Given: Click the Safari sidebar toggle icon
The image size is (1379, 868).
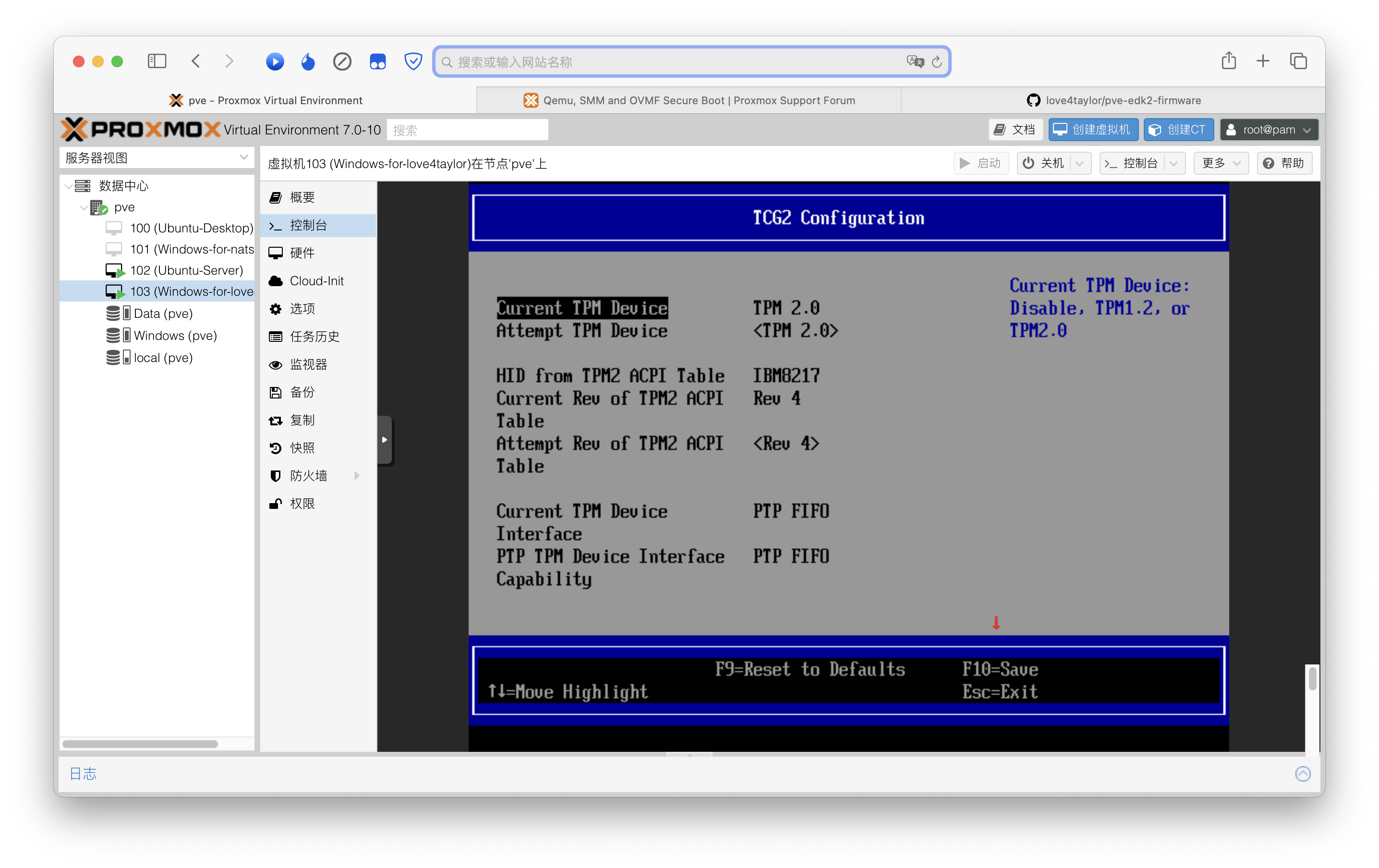Looking at the screenshot, I should [x=157, y=61].
